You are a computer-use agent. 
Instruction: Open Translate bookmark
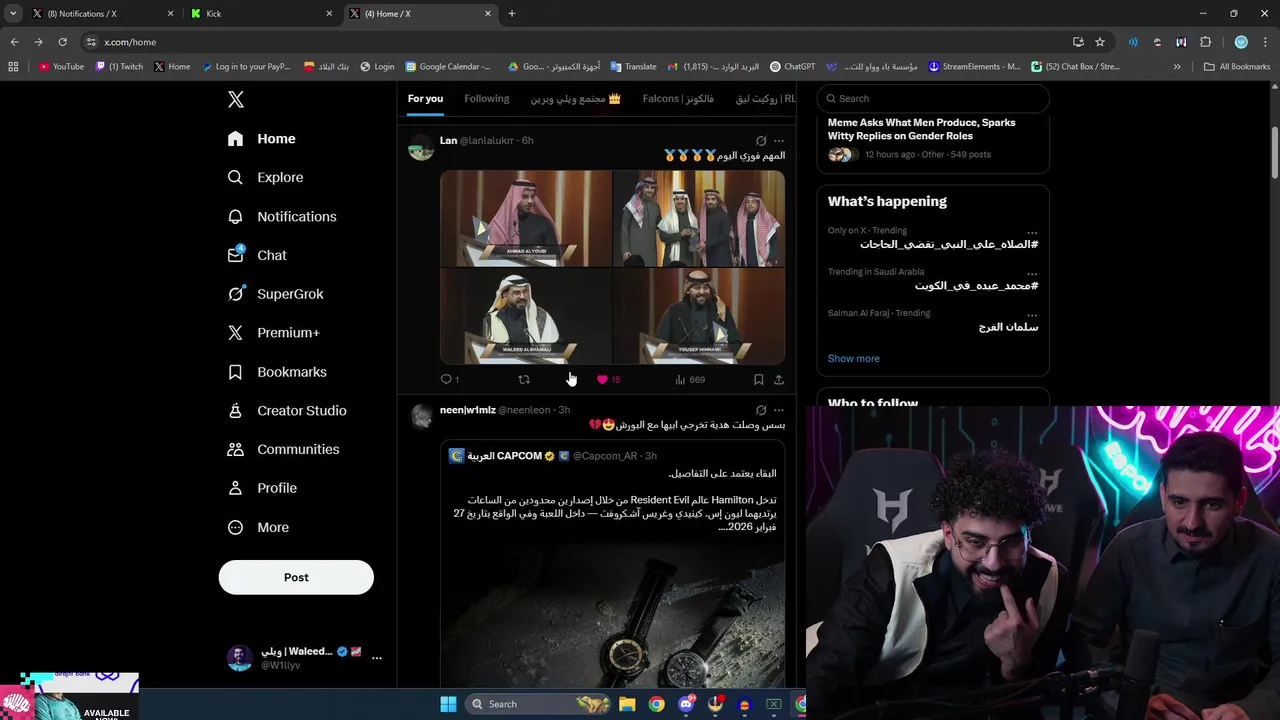634,67
